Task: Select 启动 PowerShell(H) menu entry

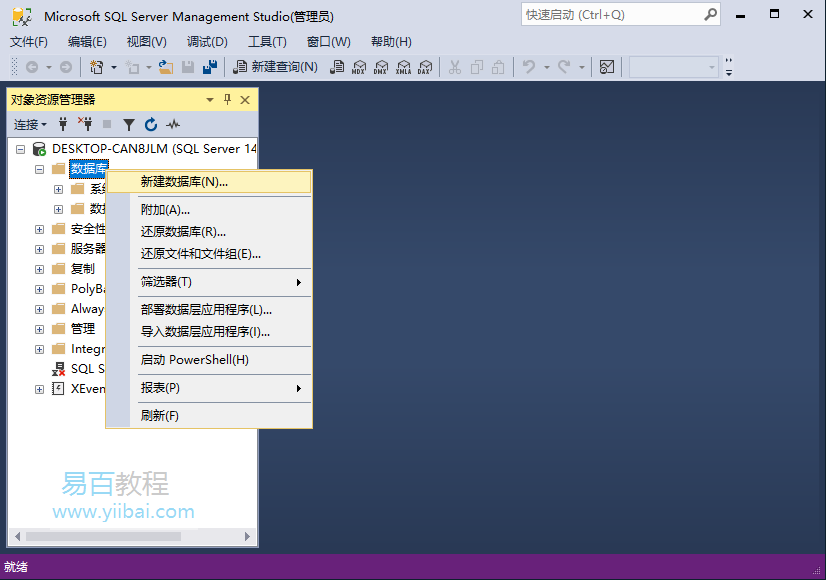Action: 194,360
